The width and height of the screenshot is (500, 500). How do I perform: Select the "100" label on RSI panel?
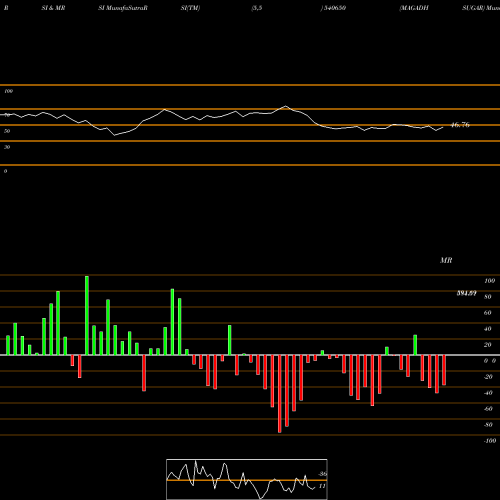8,91
